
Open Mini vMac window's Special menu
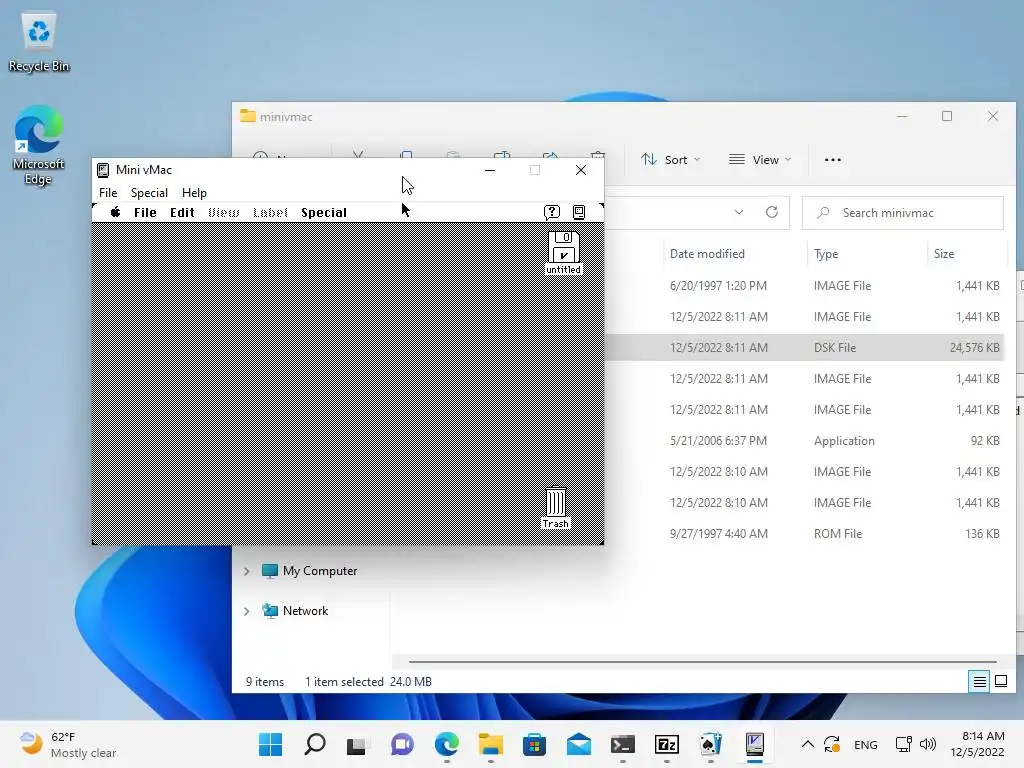[149, 193]
